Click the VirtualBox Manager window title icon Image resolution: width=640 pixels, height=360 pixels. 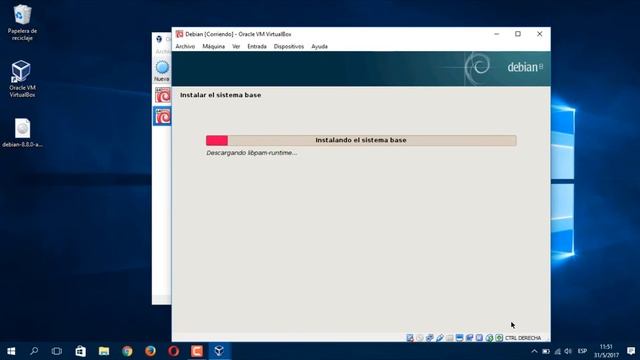[159, 39]
